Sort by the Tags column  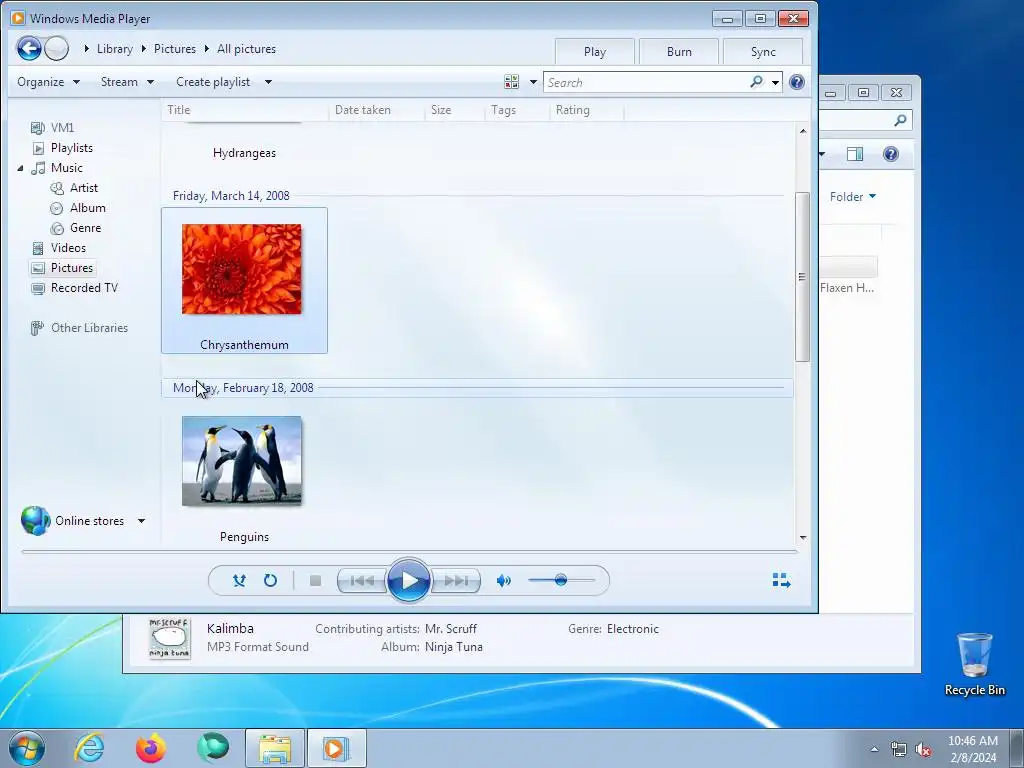(517, 110)
